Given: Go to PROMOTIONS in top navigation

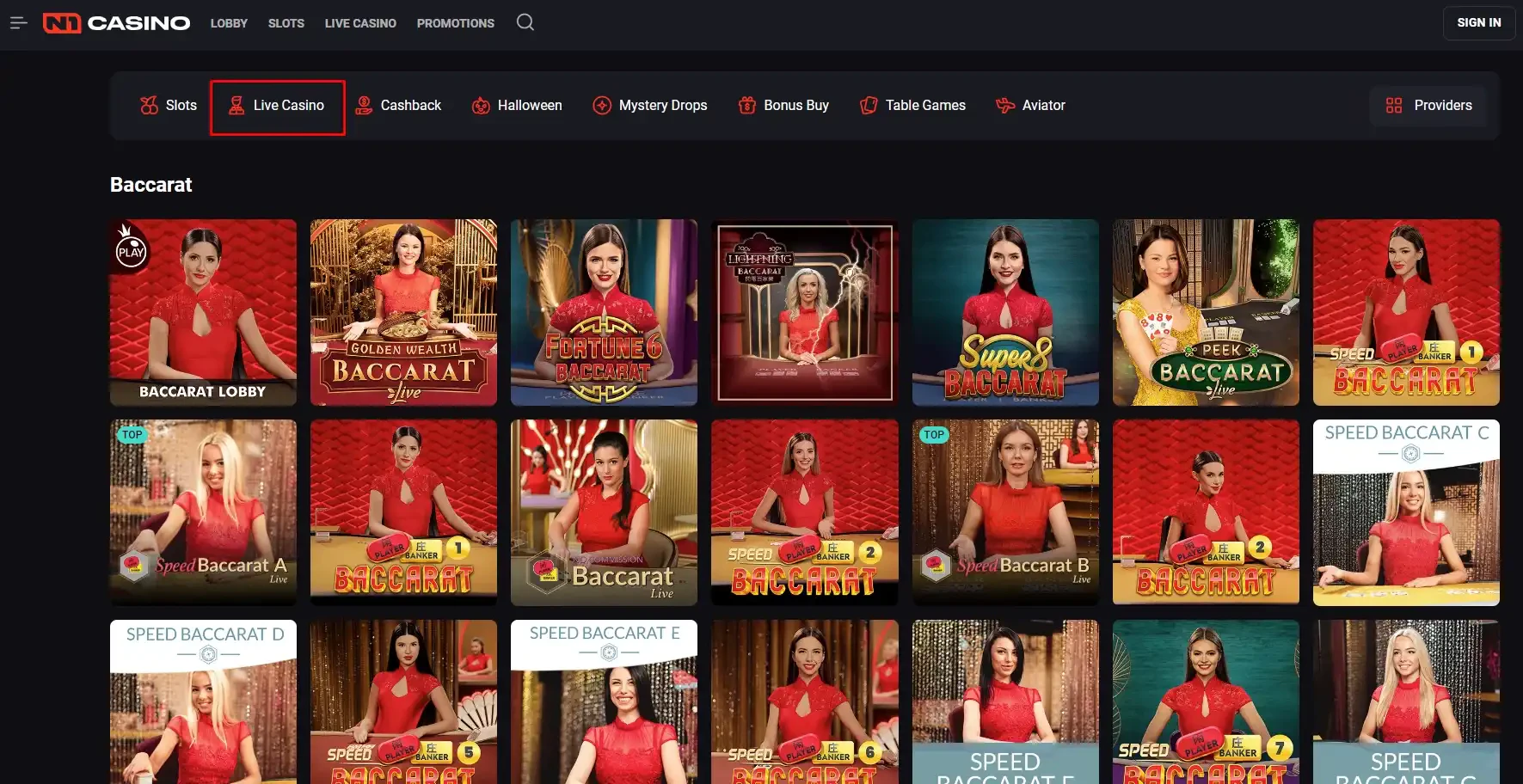Looking at the screenshot, I should [x=456, y=23].
